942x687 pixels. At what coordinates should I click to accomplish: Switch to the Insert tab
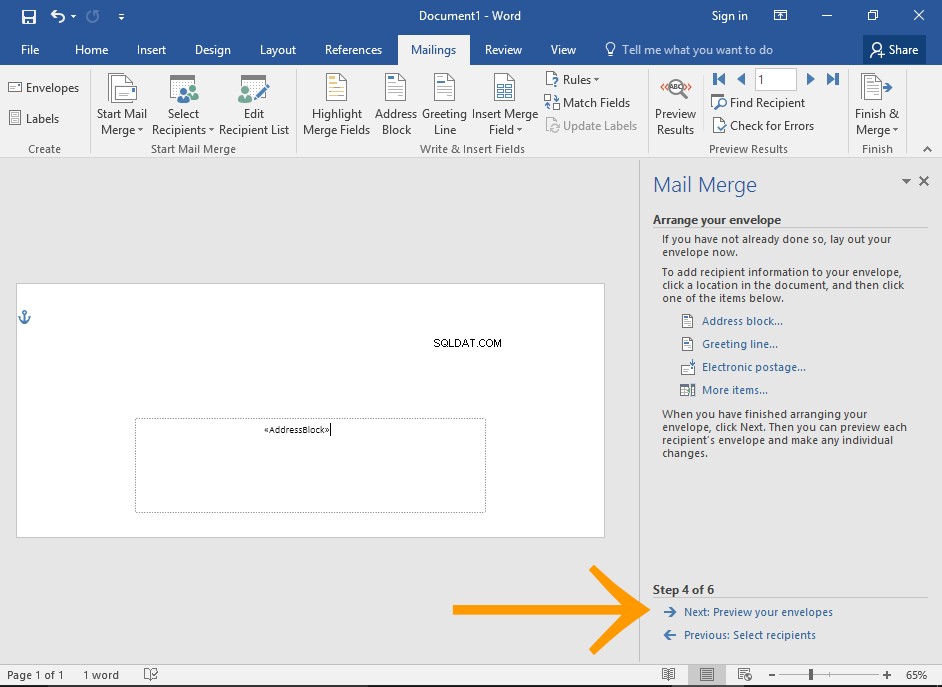pos(151,50)
